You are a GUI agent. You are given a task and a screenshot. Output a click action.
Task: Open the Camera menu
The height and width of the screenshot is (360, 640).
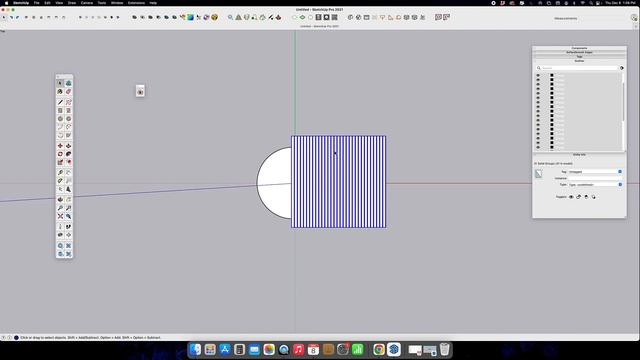pos(87,3)
